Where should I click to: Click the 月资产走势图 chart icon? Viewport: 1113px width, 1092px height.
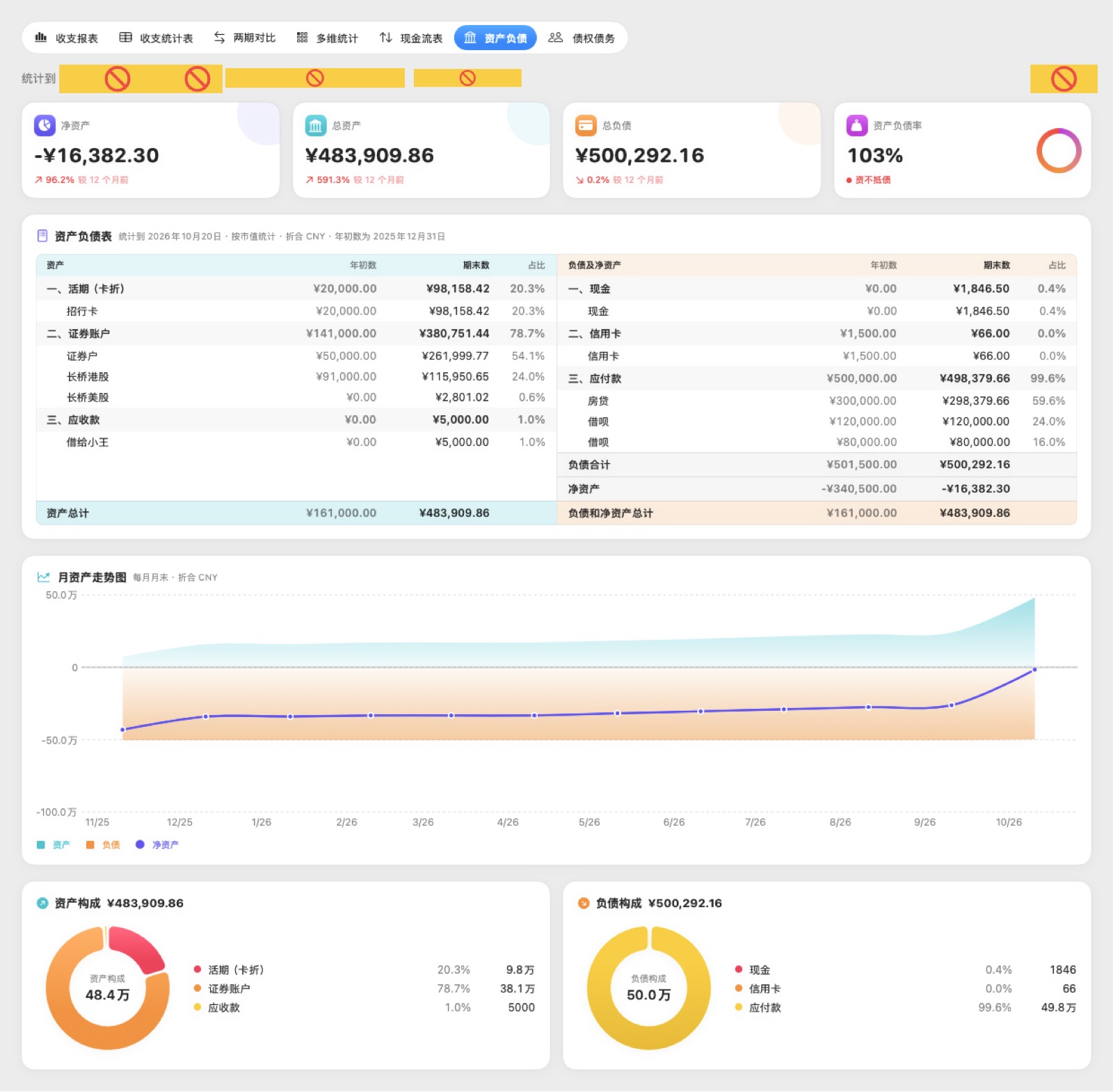(43, 577)
